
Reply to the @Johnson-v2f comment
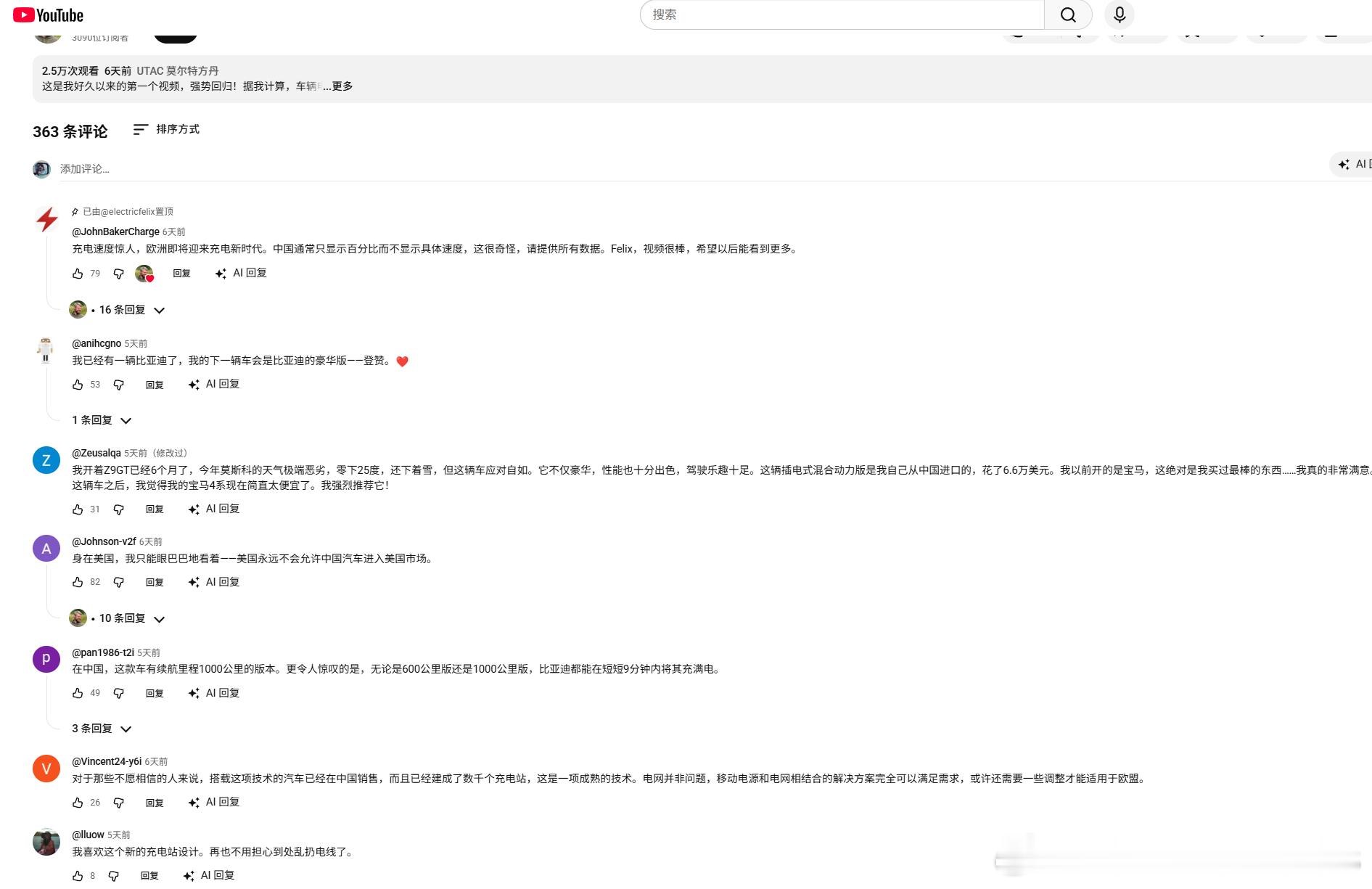155,582
